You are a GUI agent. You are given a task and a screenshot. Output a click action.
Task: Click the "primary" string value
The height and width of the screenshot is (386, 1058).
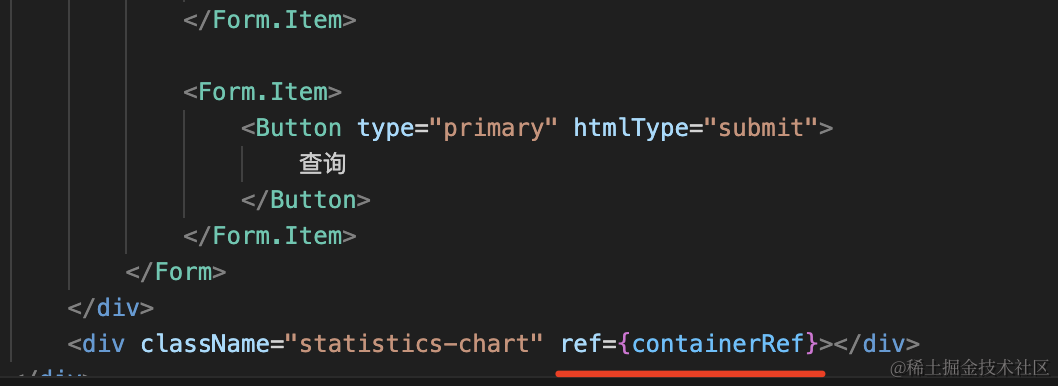[493, 128]
